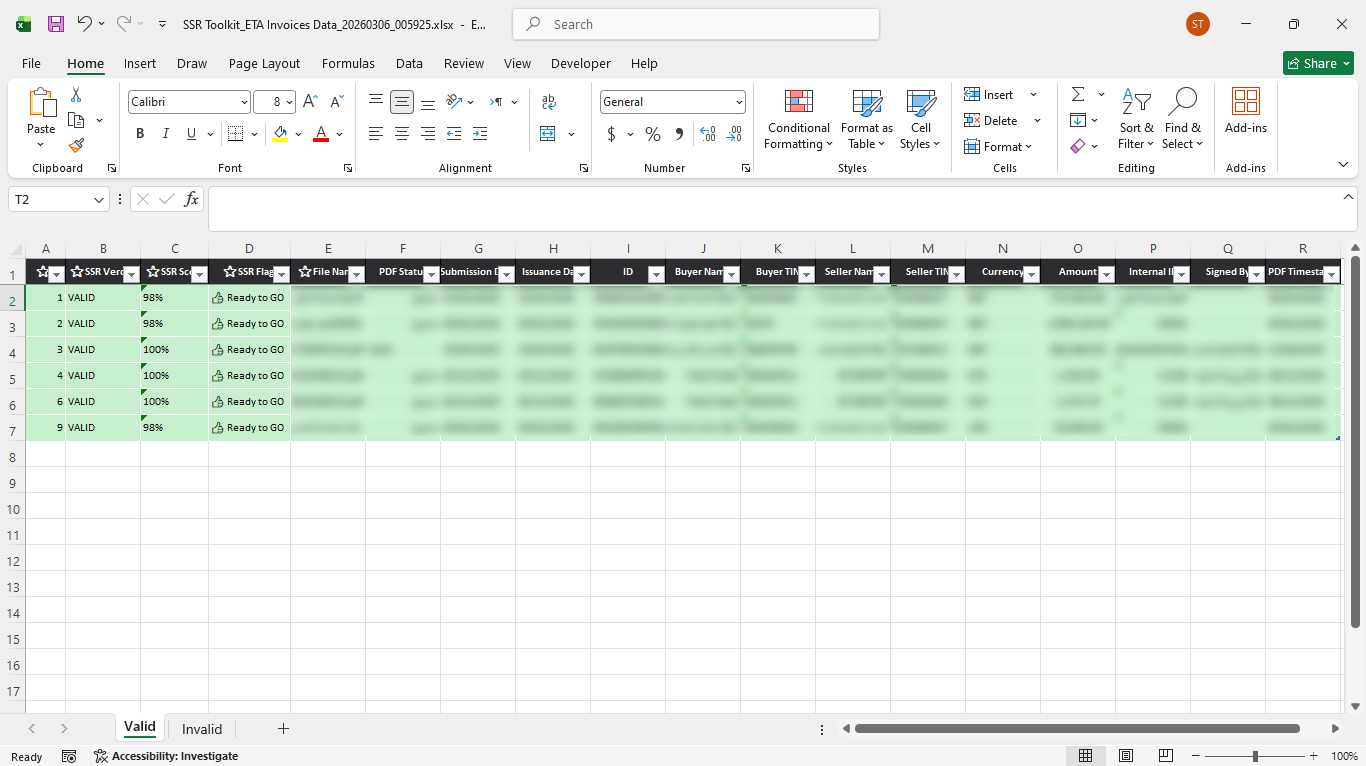
Task: Apply Percent Style format
Action: [x=653, y=134]
